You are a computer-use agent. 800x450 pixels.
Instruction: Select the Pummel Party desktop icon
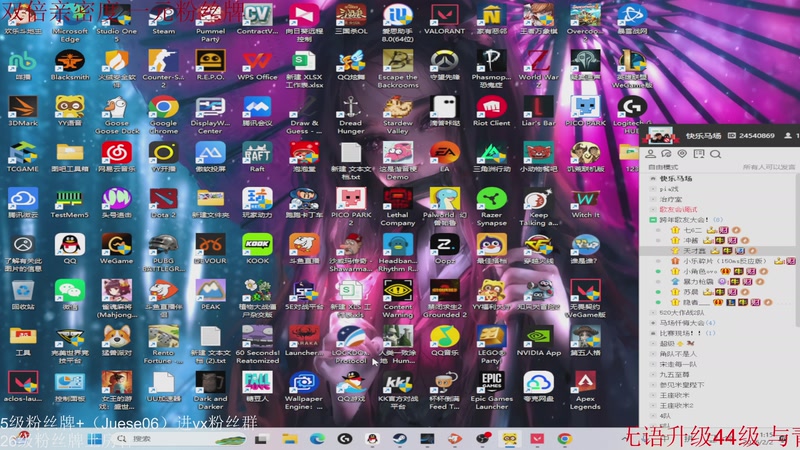point(210,24)
